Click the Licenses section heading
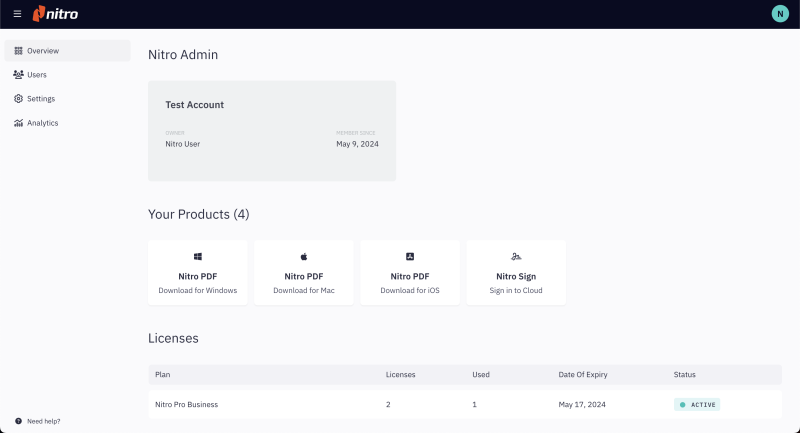 click(173, 338)
